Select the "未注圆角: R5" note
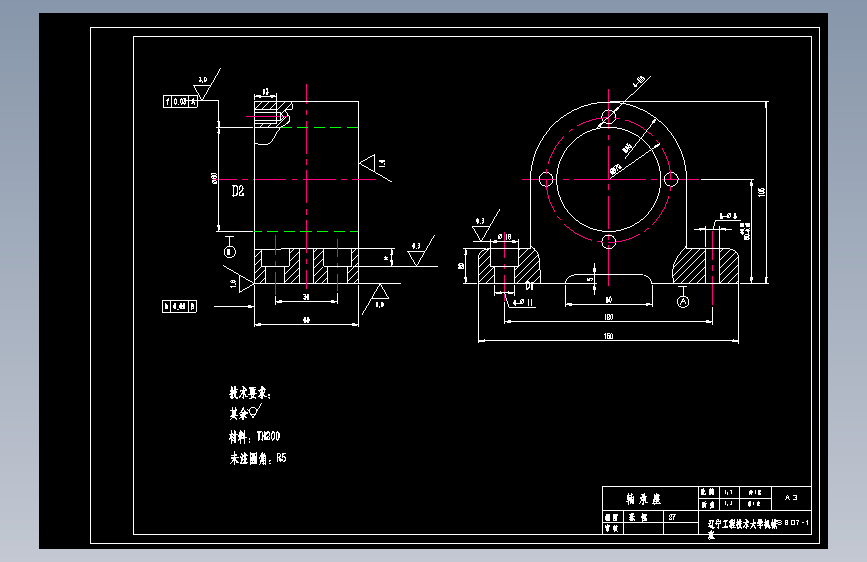The width and height of the screenshot is (867, 562). point(258,459)
